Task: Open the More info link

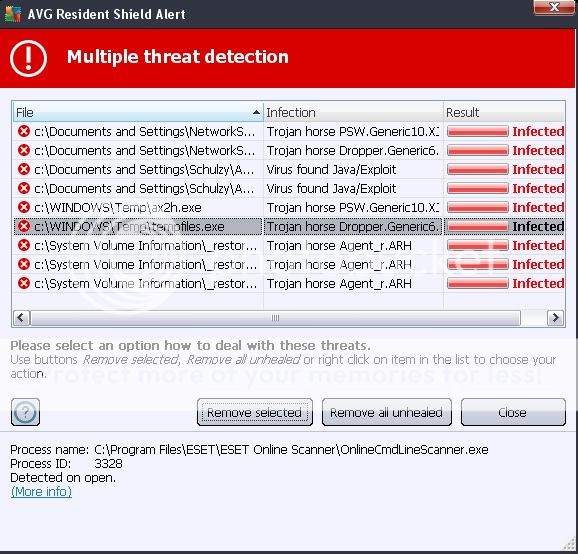Action: (41, 492)
